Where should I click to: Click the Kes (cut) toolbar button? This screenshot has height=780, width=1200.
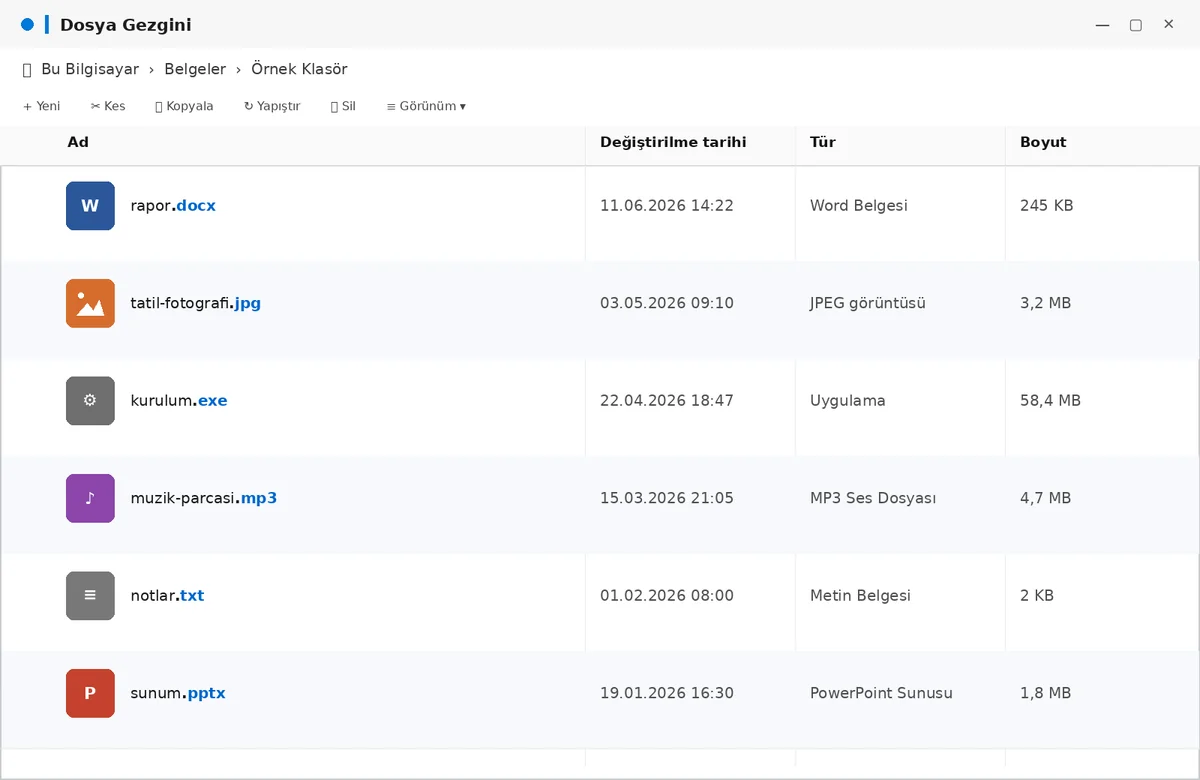coord(108,106)
